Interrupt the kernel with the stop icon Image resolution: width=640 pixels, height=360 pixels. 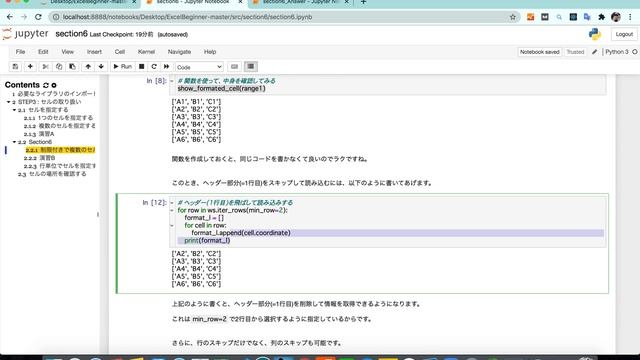[x=141, y=67]
